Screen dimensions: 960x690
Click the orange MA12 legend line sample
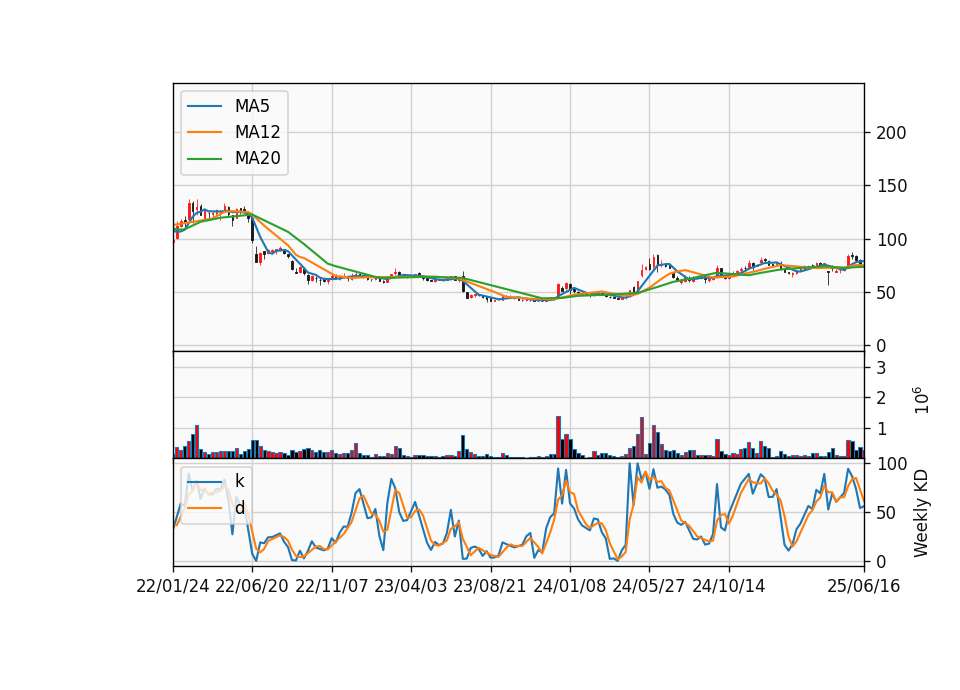click(204, 132)
